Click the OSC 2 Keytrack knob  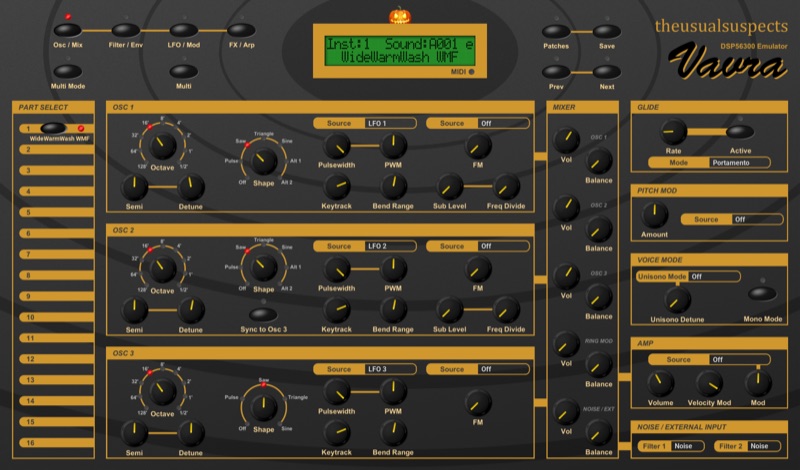pyautogui.click(x=337, y=310)
